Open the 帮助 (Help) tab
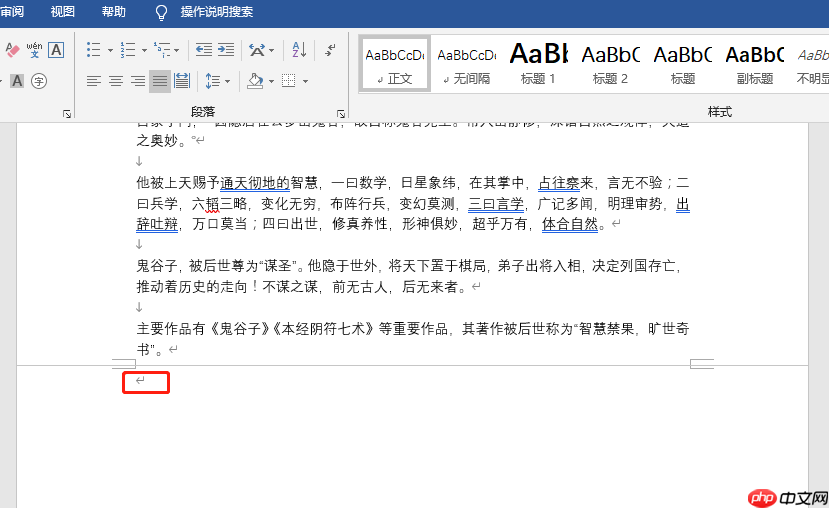The height and width of the screenshot is (508, 829). (114, 12)
